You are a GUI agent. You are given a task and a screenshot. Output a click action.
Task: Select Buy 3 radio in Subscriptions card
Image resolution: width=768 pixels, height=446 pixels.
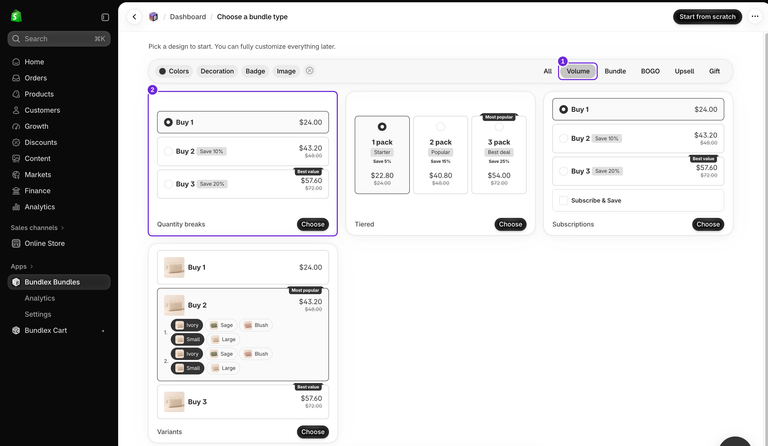563,171
